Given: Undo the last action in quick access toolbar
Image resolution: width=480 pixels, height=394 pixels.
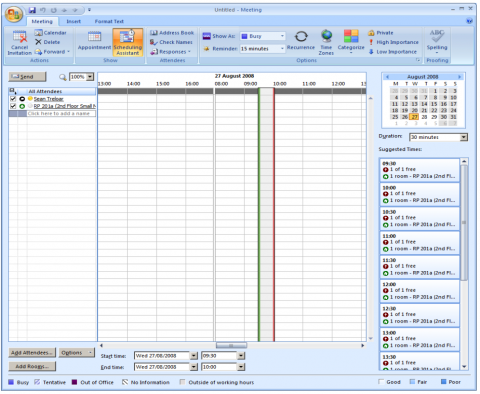Looking at the screenshot, I should [43, 10].
